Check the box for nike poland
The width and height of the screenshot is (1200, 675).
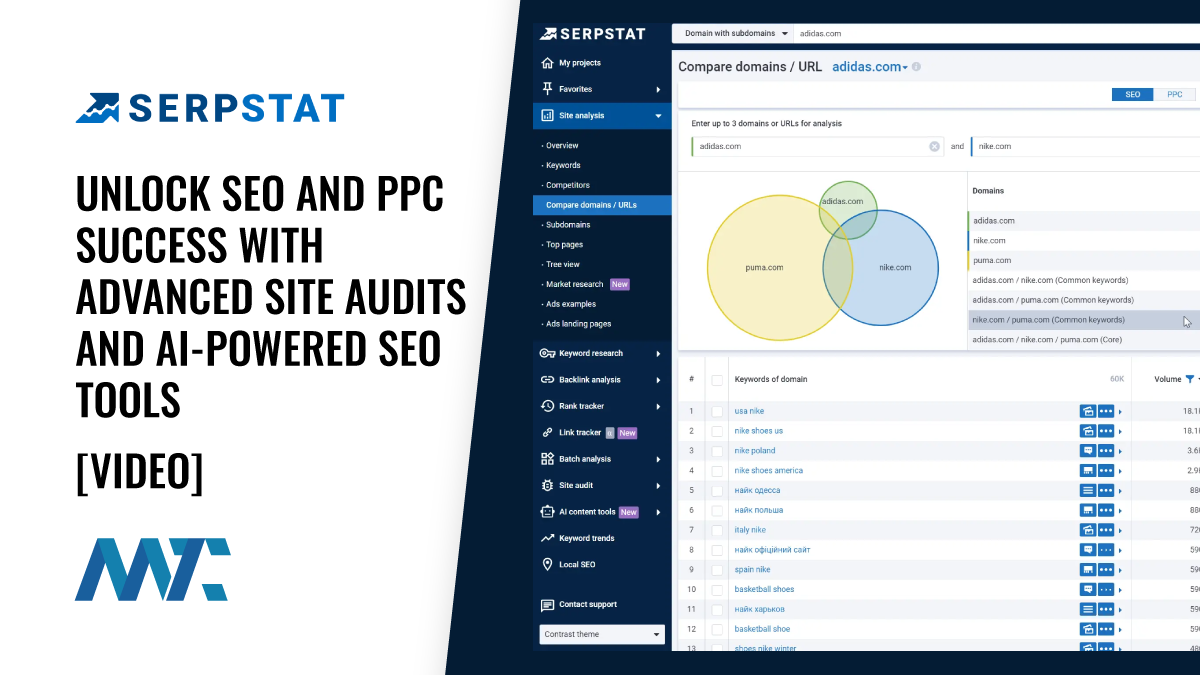point(716,451)
